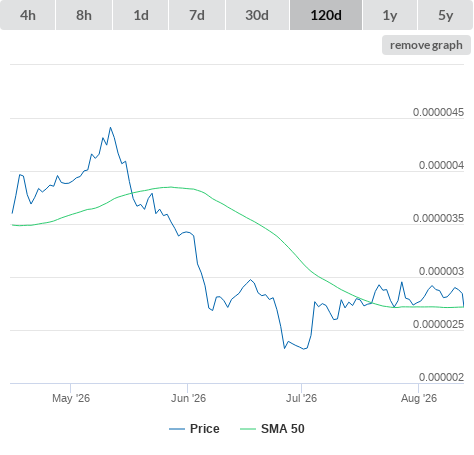Viewport: 474px width, 455px height.
Task: Click the remove graph button
Action: click(x=426, y=45)
